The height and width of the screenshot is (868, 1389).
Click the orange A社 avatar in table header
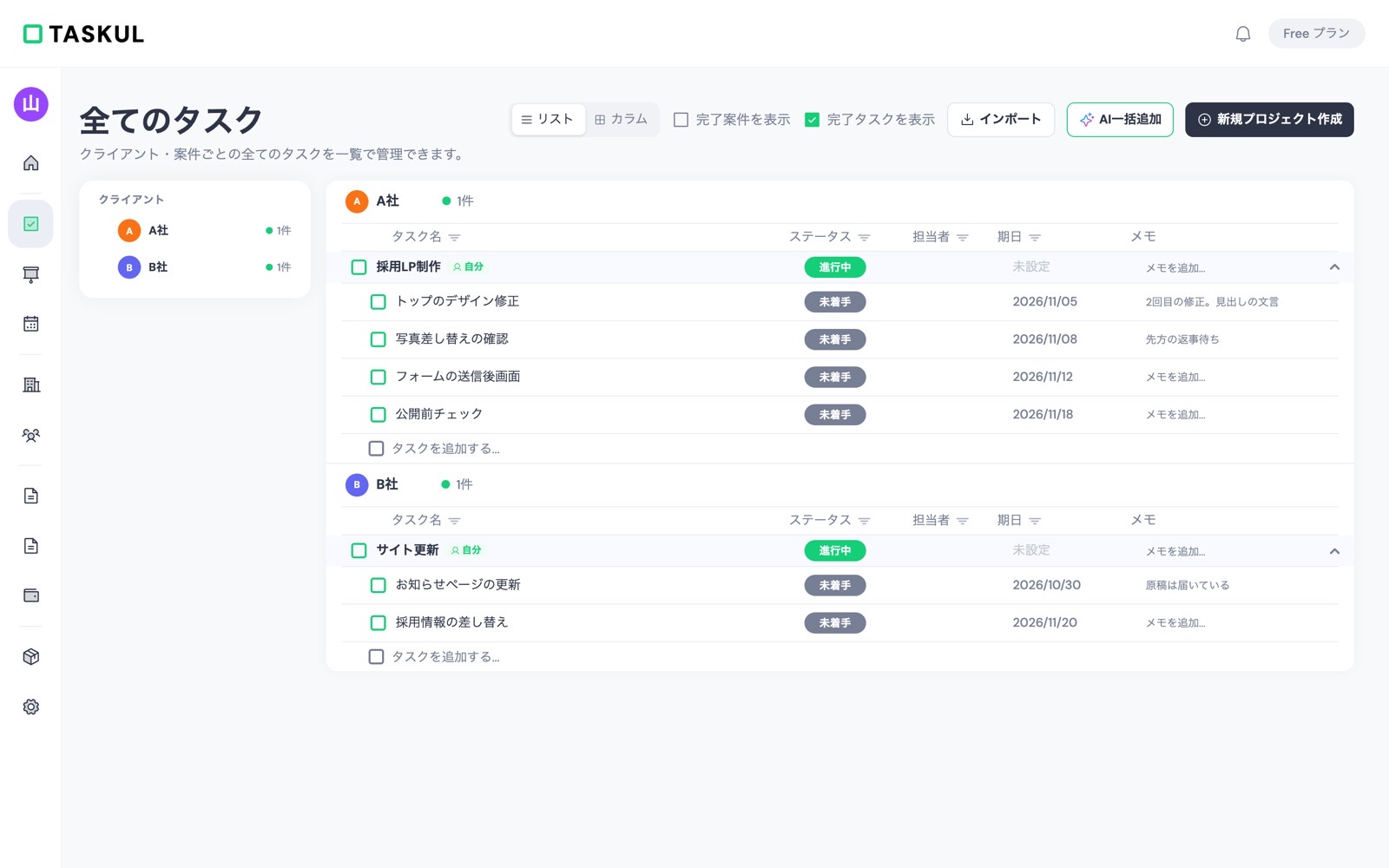pyautogui.click(x=357, y=201)
